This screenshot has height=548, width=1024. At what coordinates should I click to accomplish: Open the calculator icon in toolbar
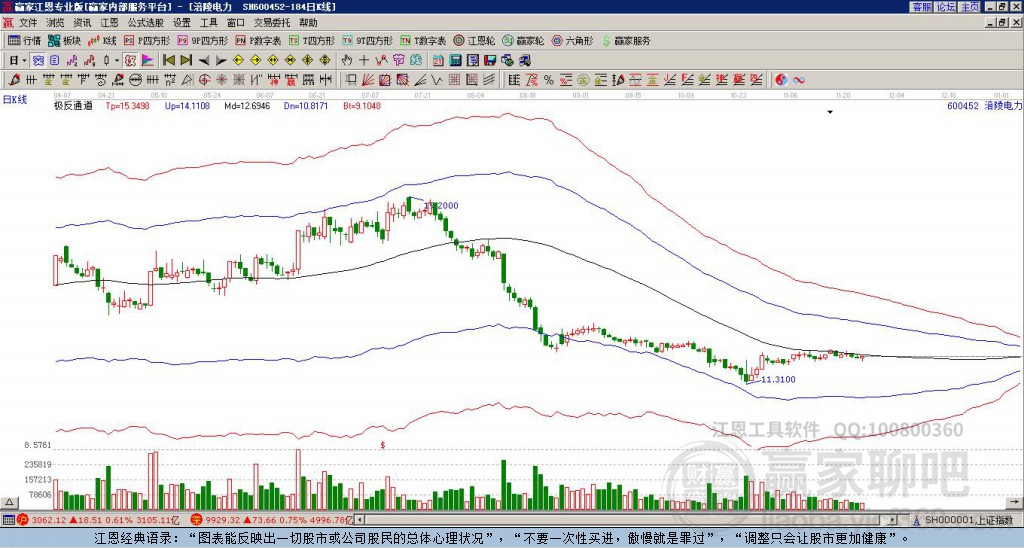coord(455,60)
